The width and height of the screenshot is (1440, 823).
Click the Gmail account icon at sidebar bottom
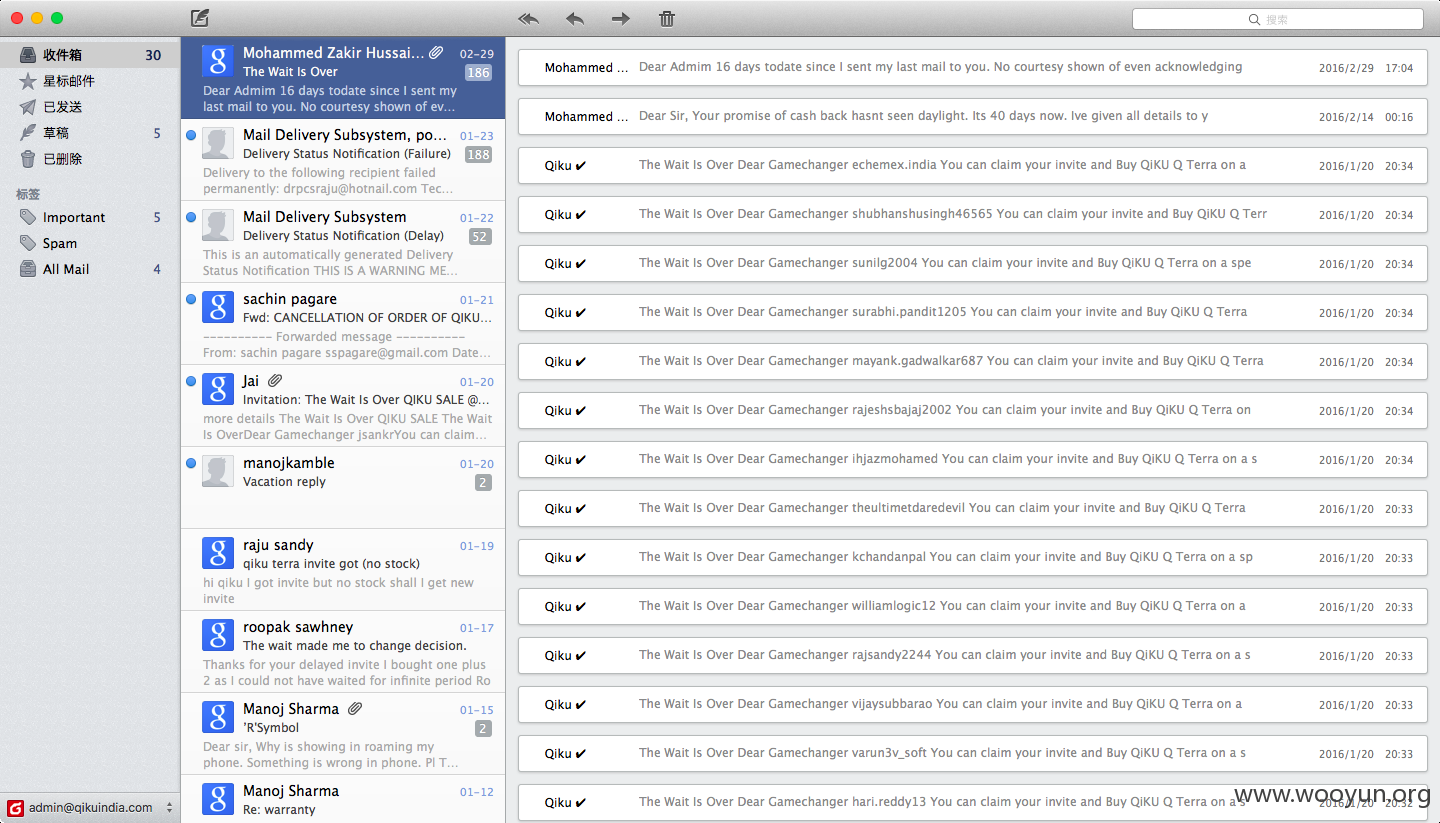point(15,808)
